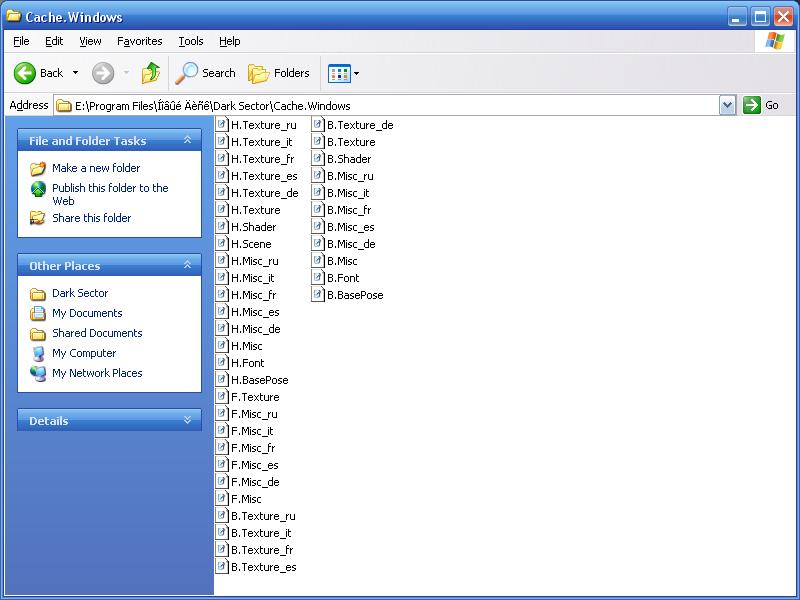The width and height of the screenshot is (800, 600).
Task: Select the B.Misc file icon
Action: click(317, 261)
